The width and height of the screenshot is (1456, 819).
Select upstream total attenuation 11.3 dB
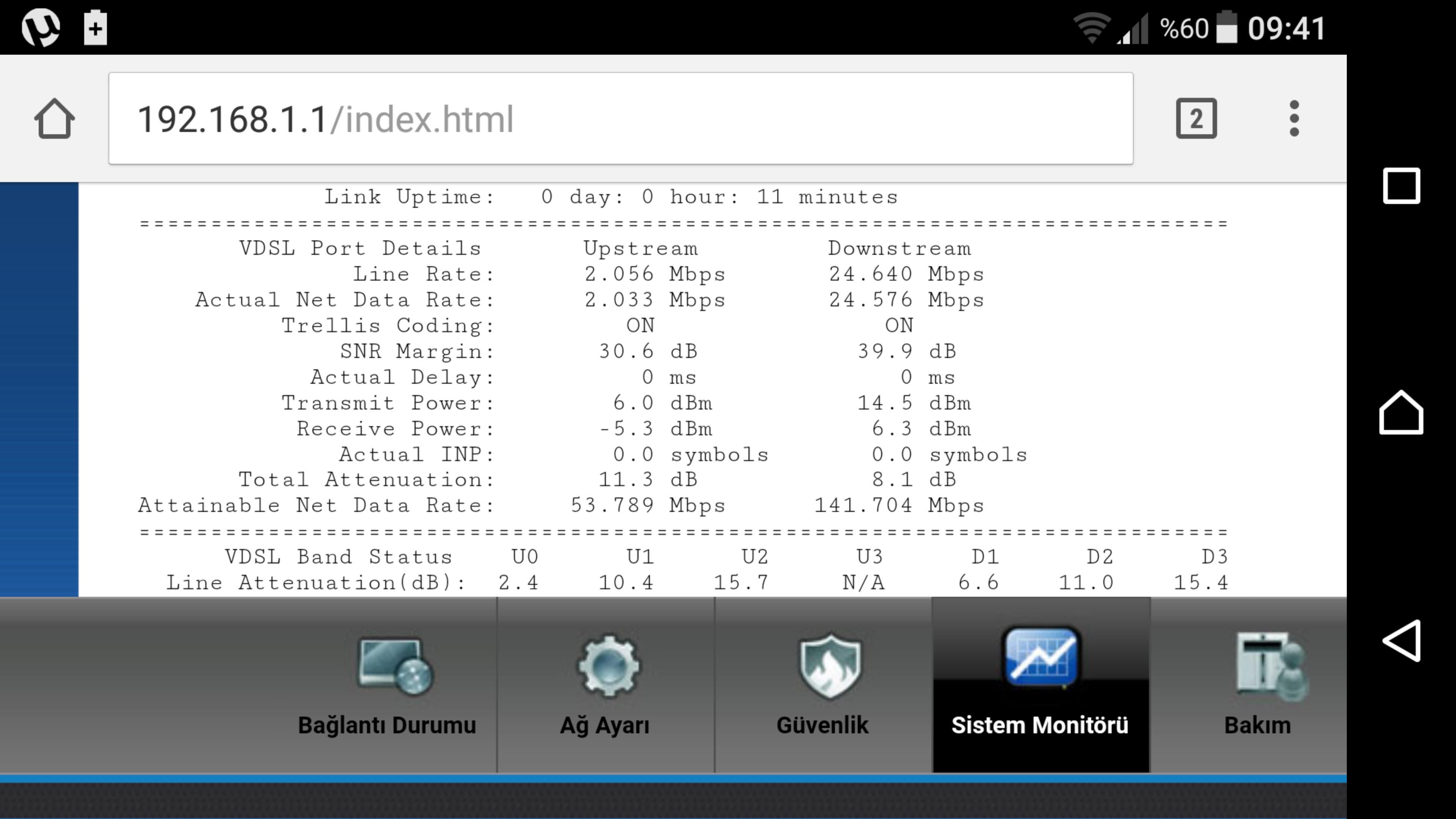tap(648, 480)
